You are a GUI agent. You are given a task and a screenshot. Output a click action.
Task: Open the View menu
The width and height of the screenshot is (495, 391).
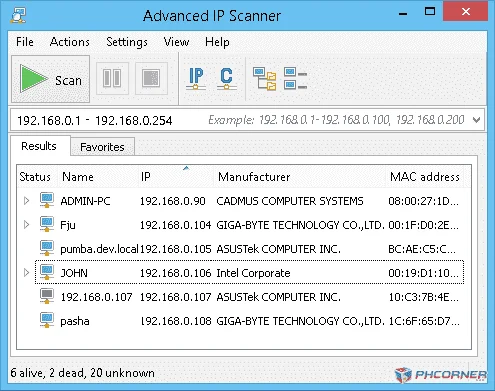[x=176, y=42]
